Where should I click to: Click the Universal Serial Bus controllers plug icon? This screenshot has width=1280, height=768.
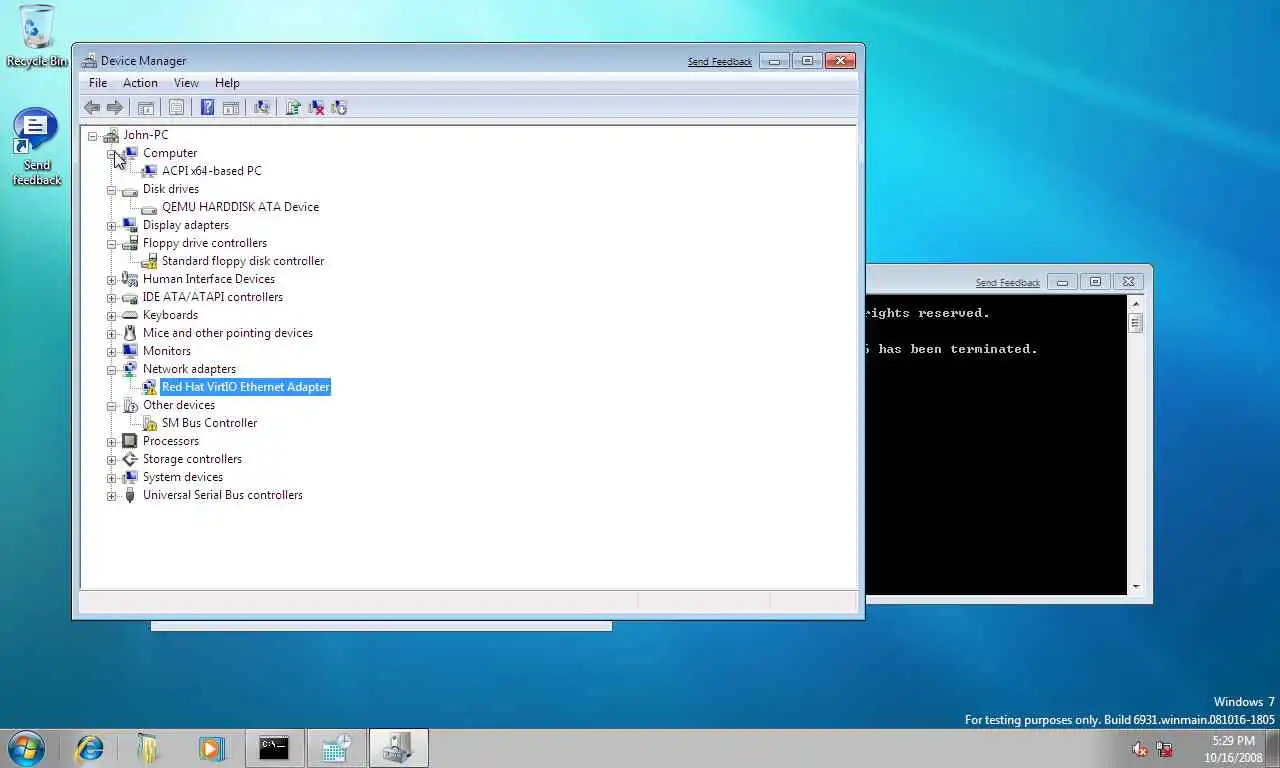coord(130,495)
